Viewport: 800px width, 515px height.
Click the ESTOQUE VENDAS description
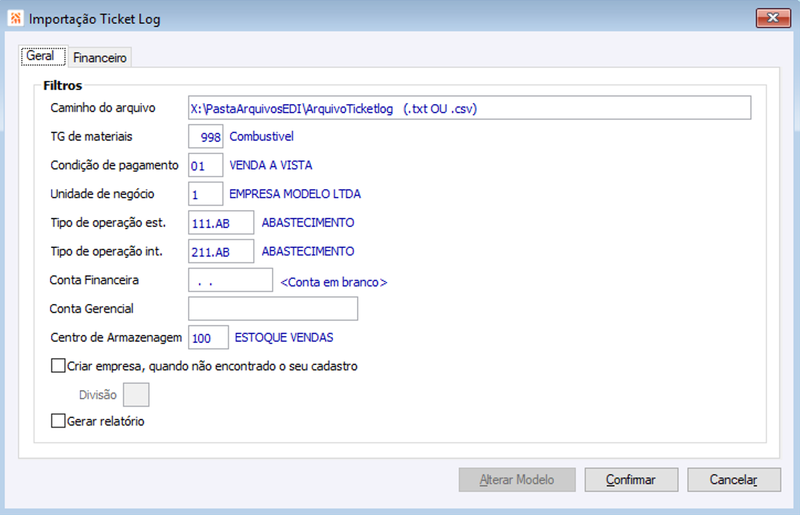284,337
